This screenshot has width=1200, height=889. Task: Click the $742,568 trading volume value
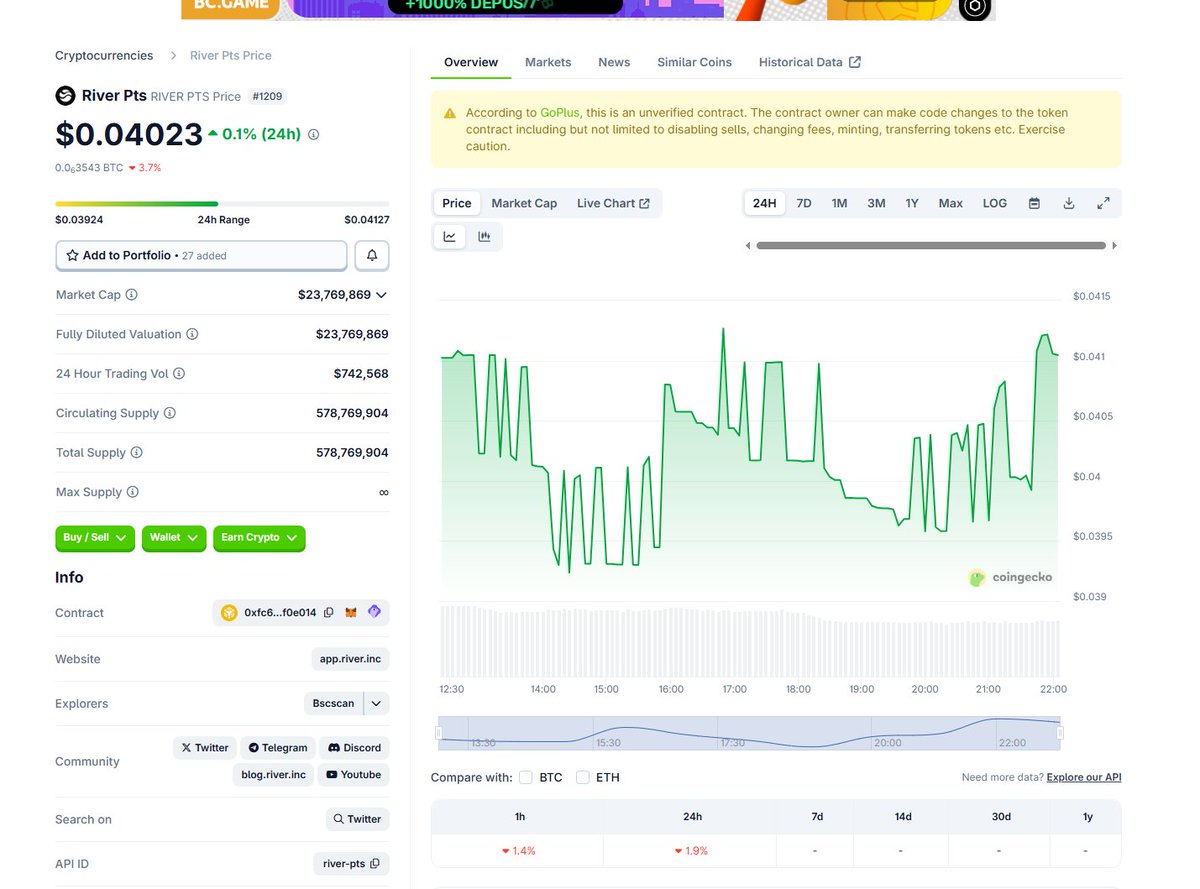coord(361,373)
